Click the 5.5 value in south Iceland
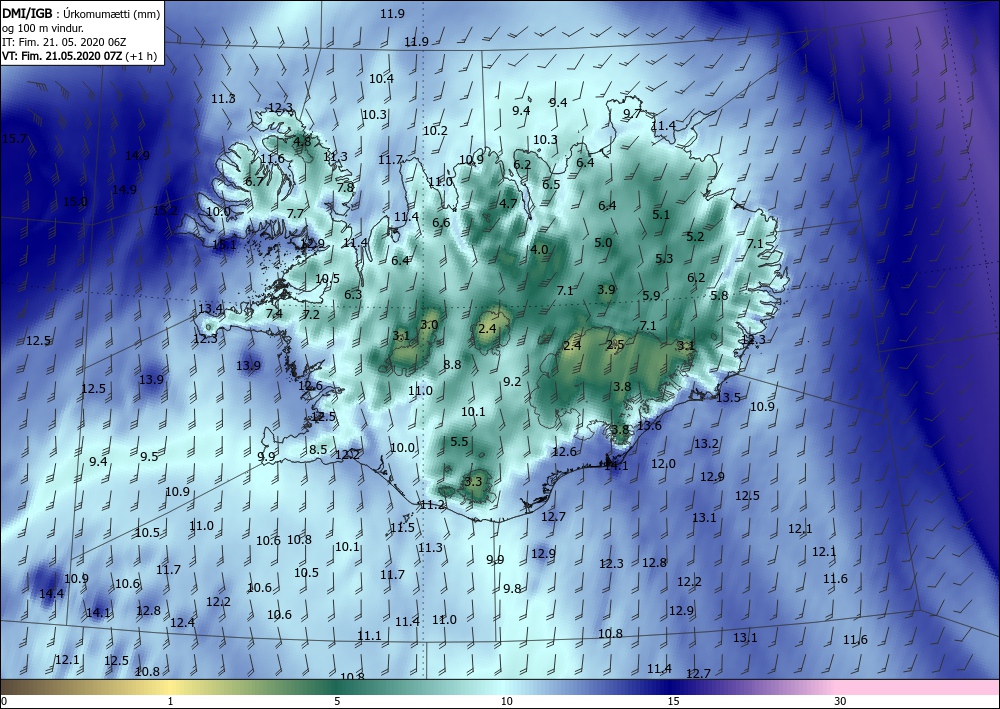This screenshot has height=709, width=1000. [459, 441]
